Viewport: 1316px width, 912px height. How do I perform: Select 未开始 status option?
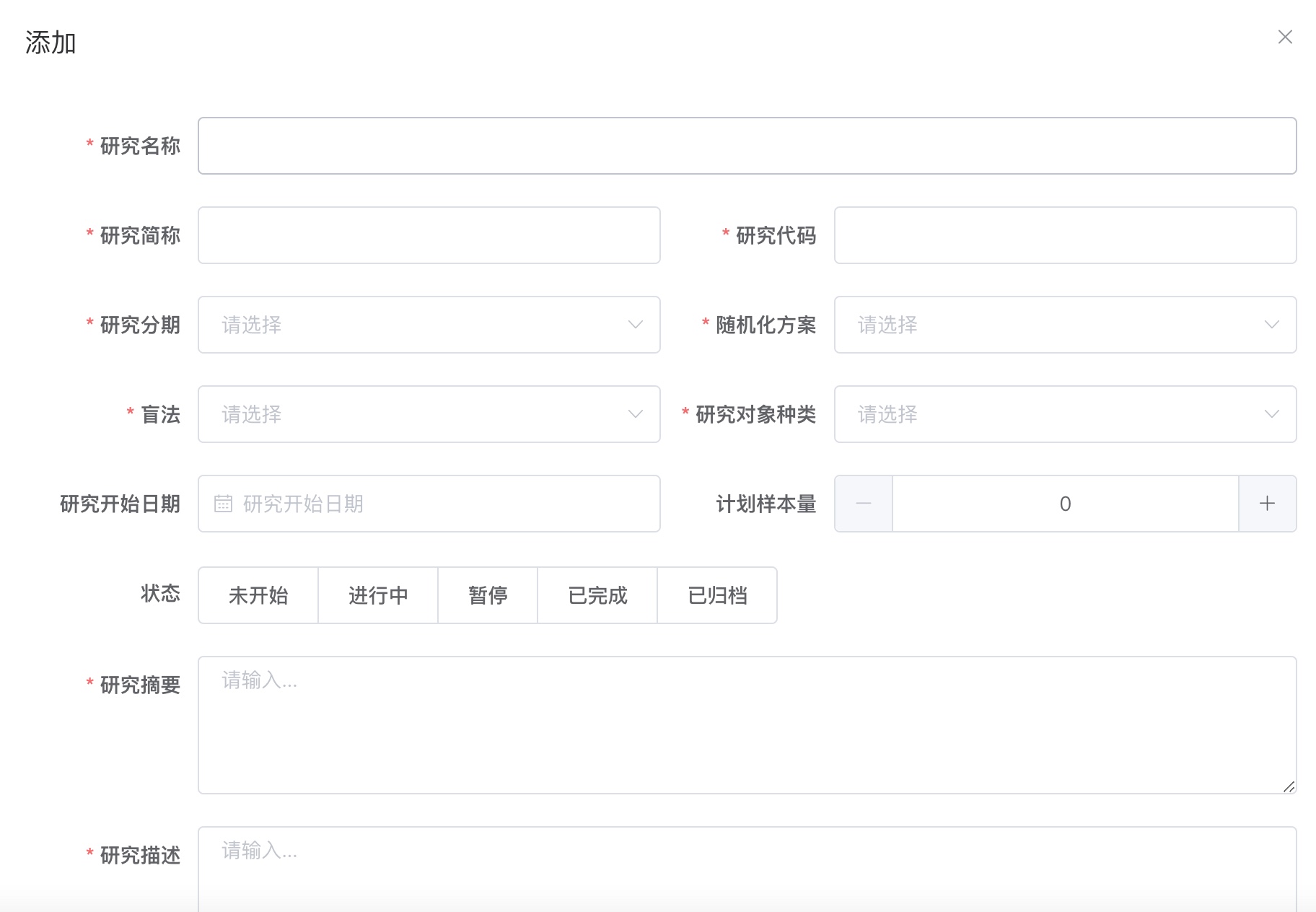(258, 595)
